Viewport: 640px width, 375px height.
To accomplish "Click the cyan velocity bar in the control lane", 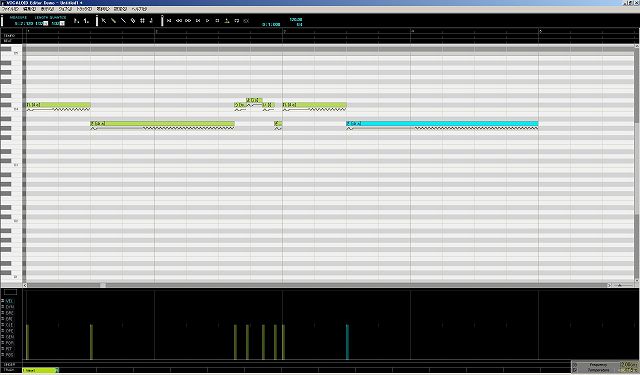I will click(347, 342).
